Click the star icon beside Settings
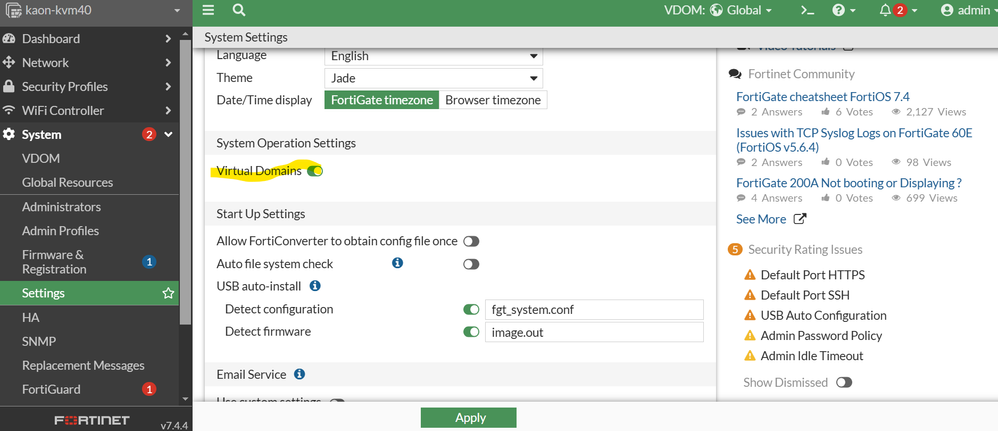 [x=168, y=293]
